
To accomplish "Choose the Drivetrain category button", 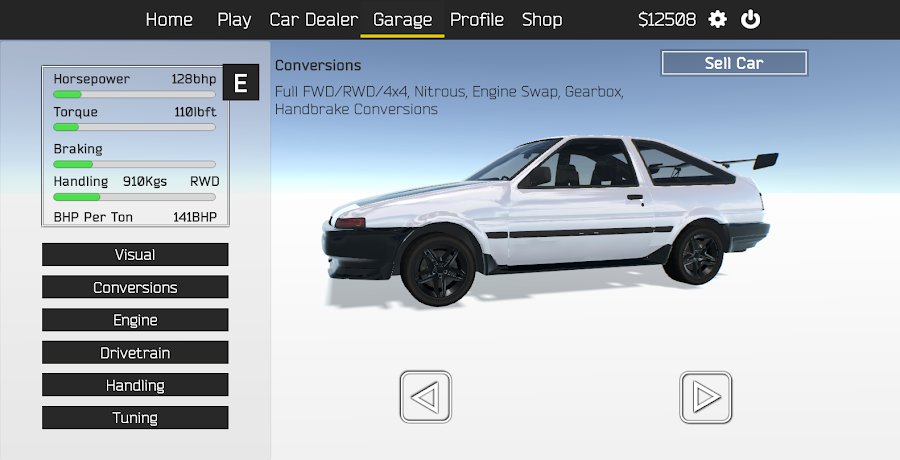I will pyautogui.click(x=135, y=353).
